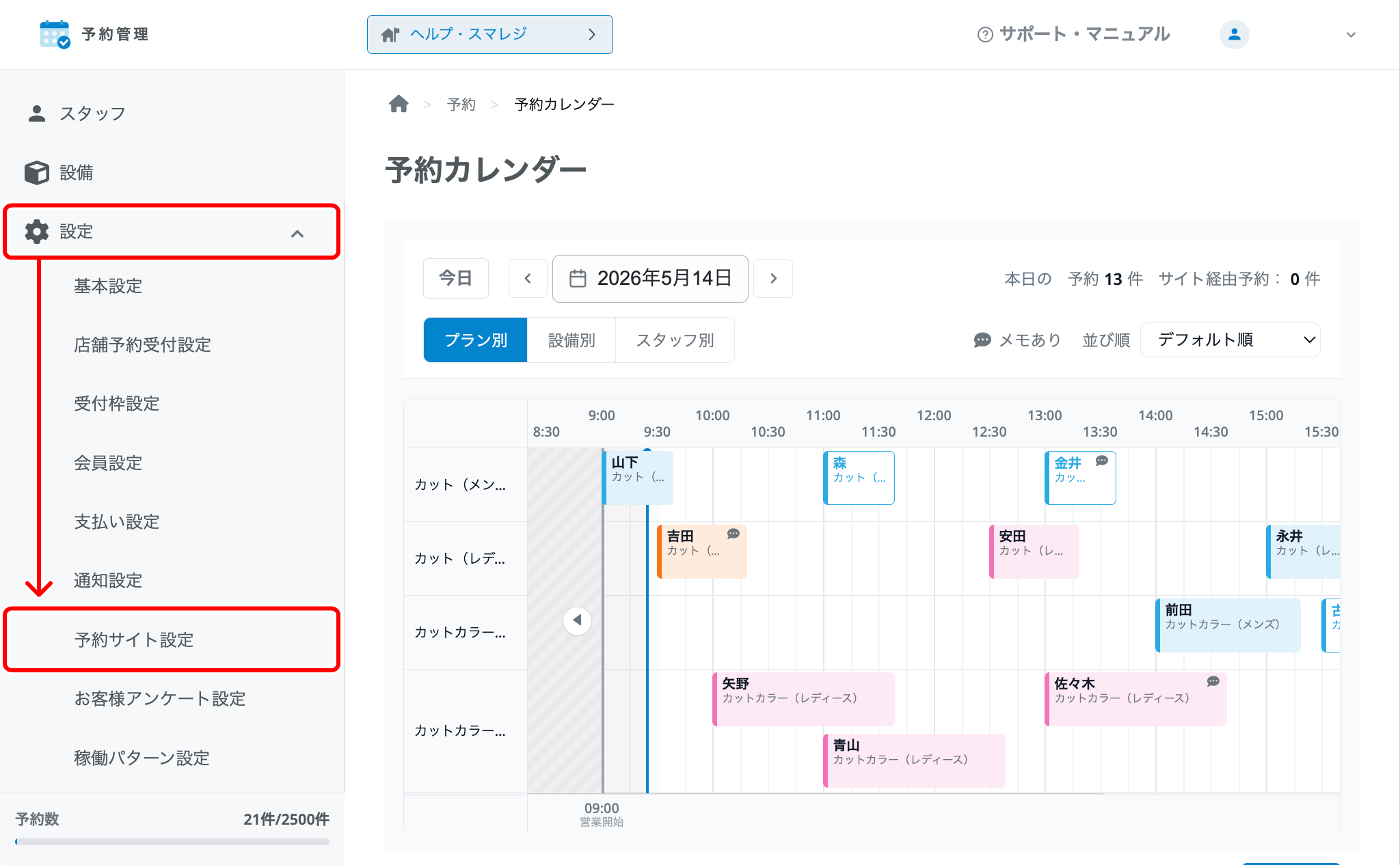Click the 予約数 progress bar
The width and height of the screenshot is (1400, 865).
coord(172,842)
